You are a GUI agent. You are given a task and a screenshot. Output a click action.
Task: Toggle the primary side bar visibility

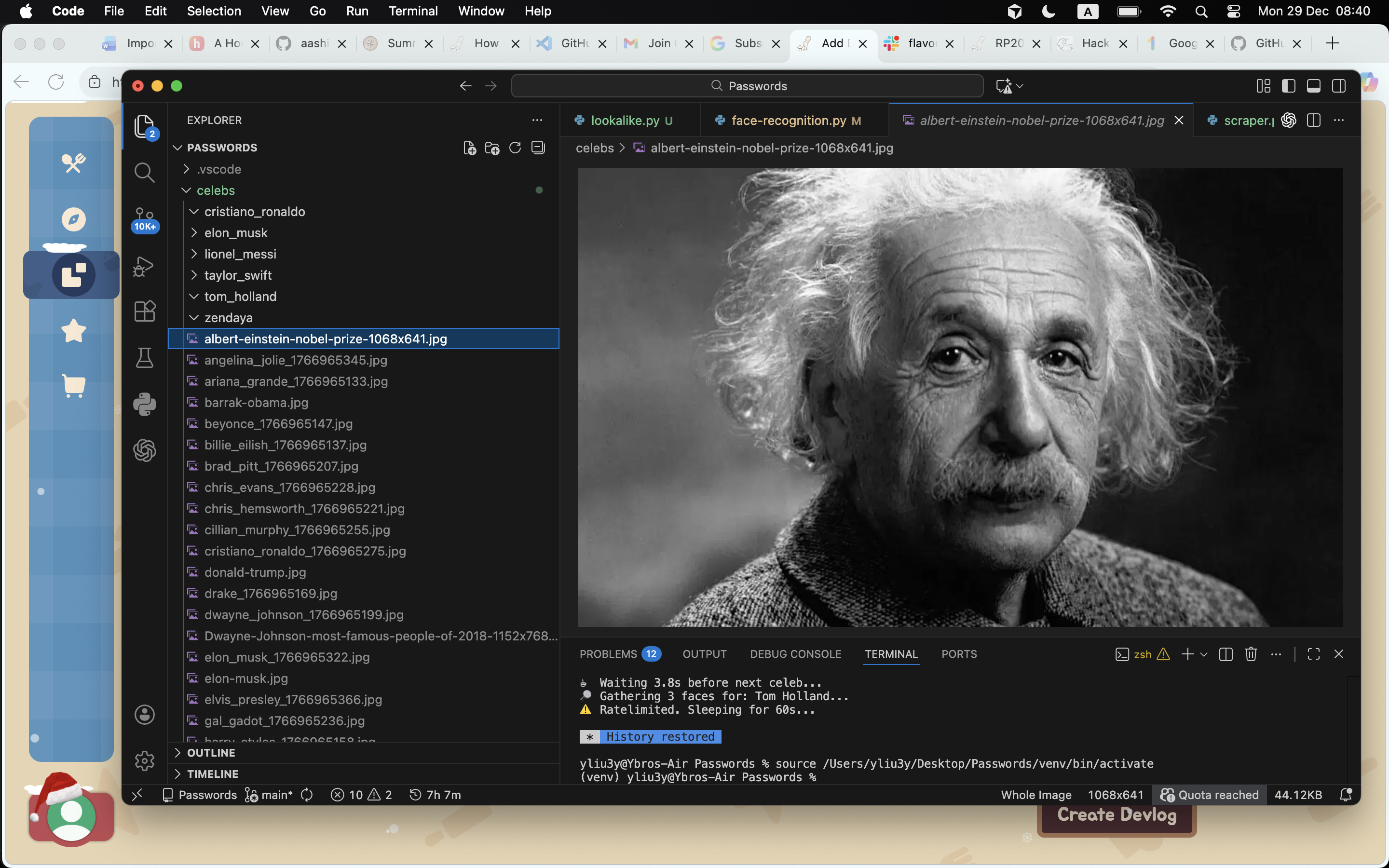pyautogui.click(x=1289, y=86)
